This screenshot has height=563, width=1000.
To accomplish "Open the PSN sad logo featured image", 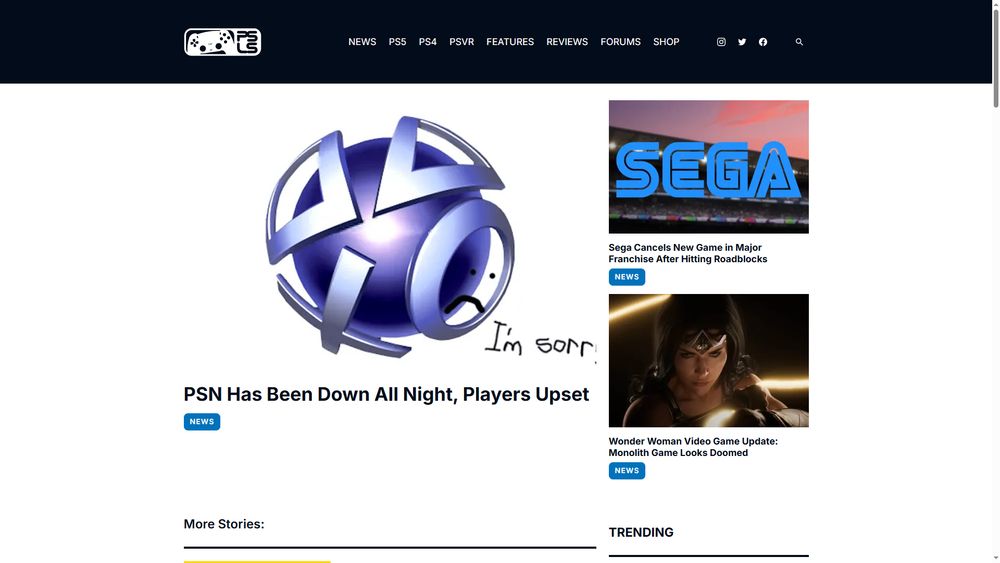I will pos(390,236).
